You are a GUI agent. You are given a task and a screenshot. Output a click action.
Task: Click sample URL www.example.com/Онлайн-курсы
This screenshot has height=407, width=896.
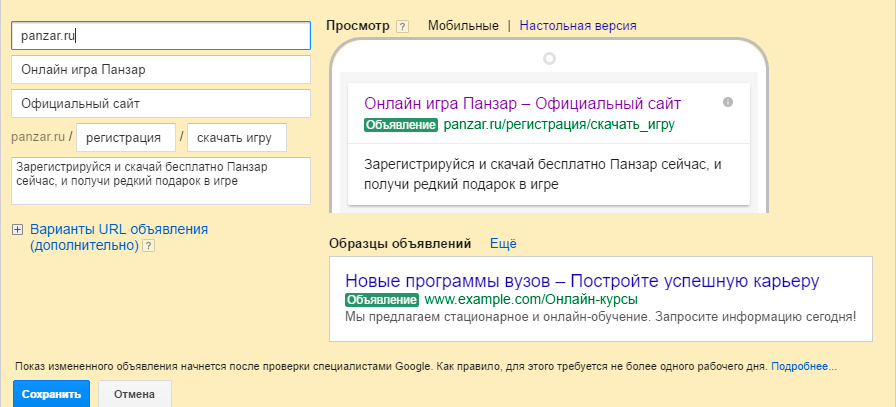pyautogui.click(x=531, y=300)
